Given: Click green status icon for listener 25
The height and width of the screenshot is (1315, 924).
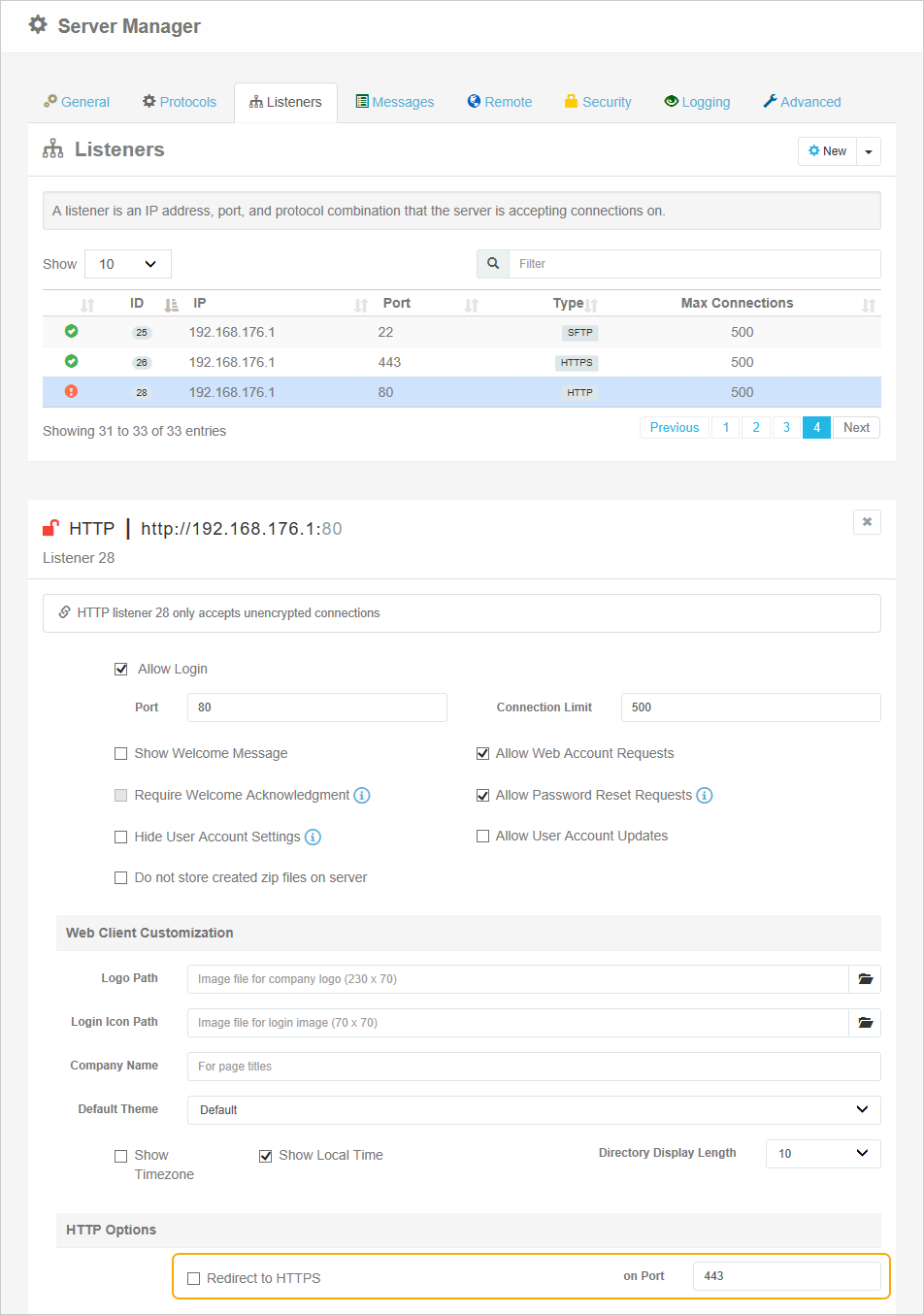Looking at the screenshot, I should pyautogui.click(x=71, y=332).
